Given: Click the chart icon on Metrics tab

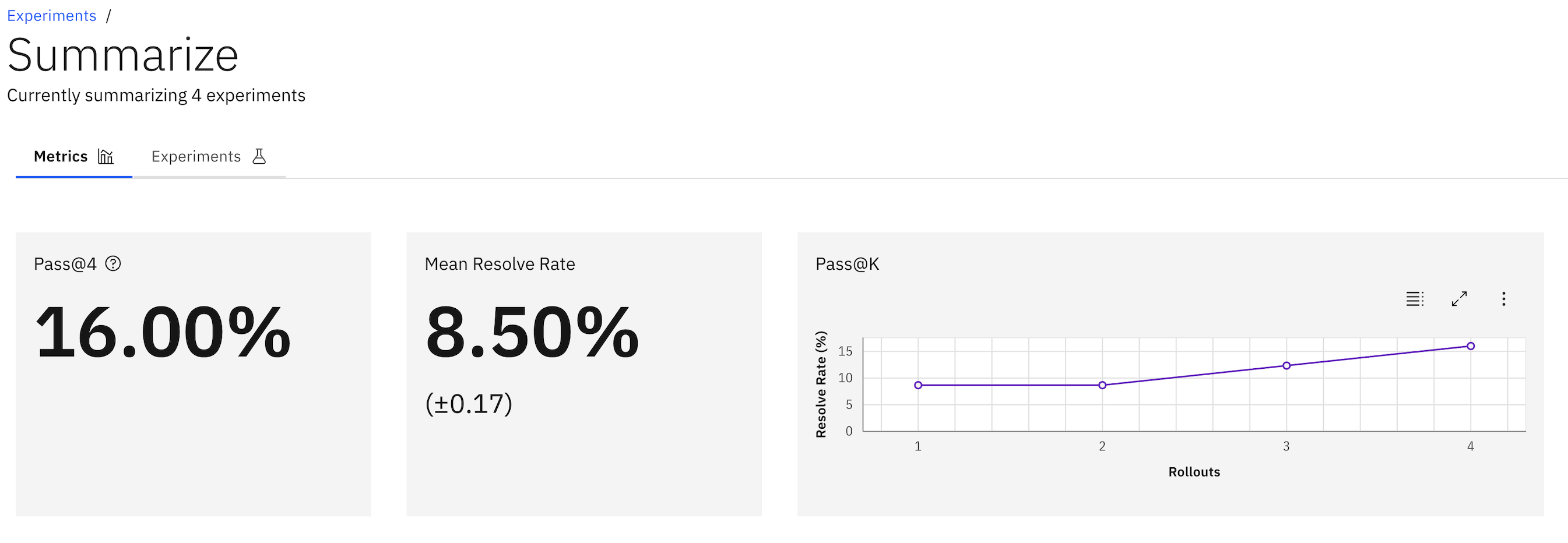Looking at the screenshot, I should [106, 157].
